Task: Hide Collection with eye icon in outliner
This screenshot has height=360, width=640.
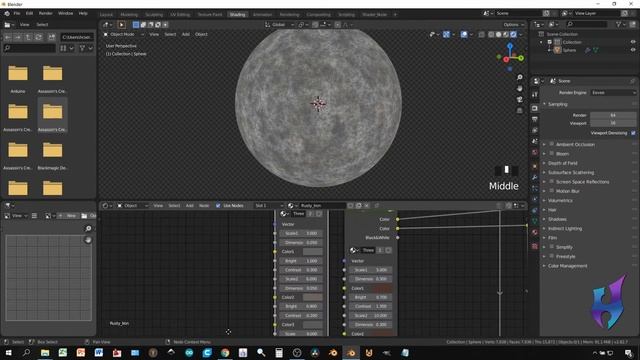Action: click(633, 42)
